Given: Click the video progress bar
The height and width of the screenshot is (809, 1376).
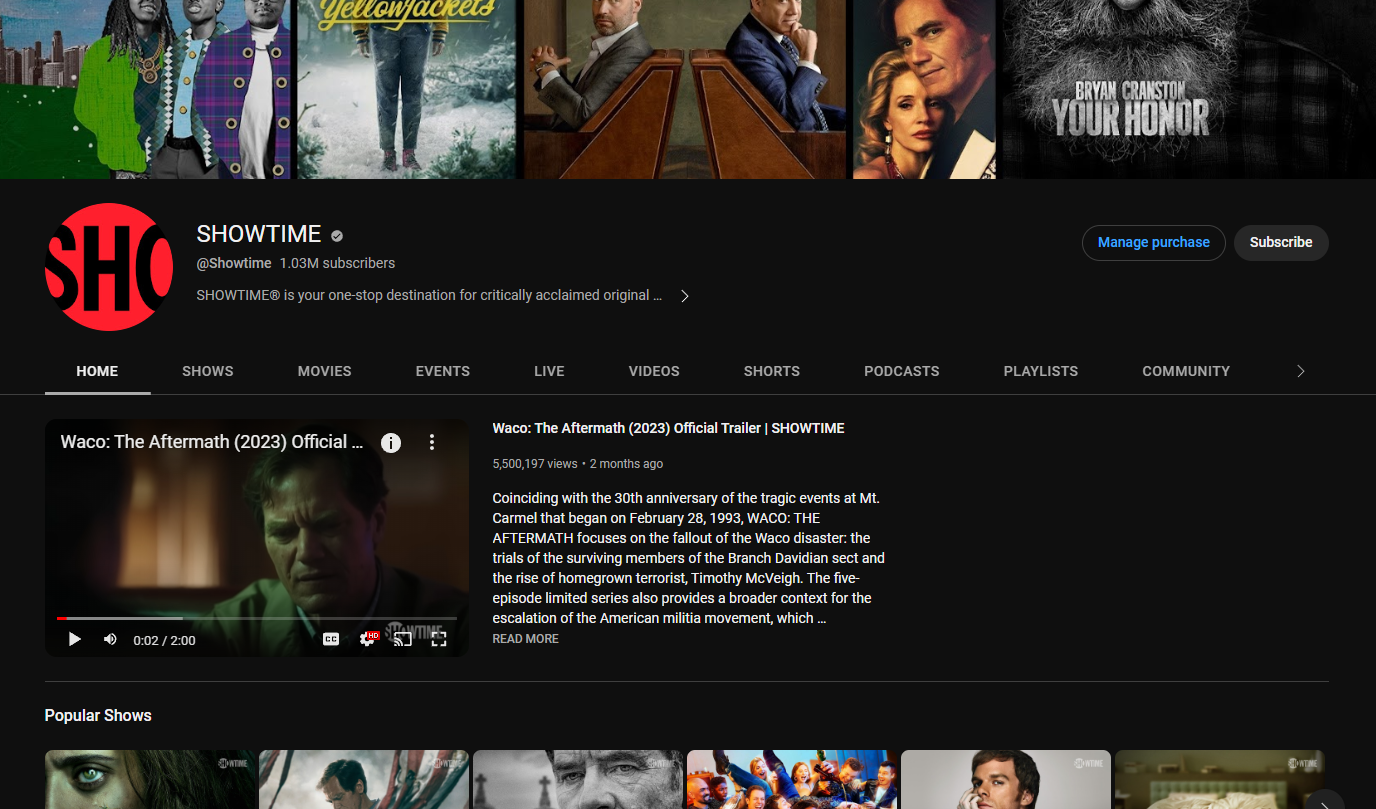Looking at the screenshot, I should (x=257, y=618).
